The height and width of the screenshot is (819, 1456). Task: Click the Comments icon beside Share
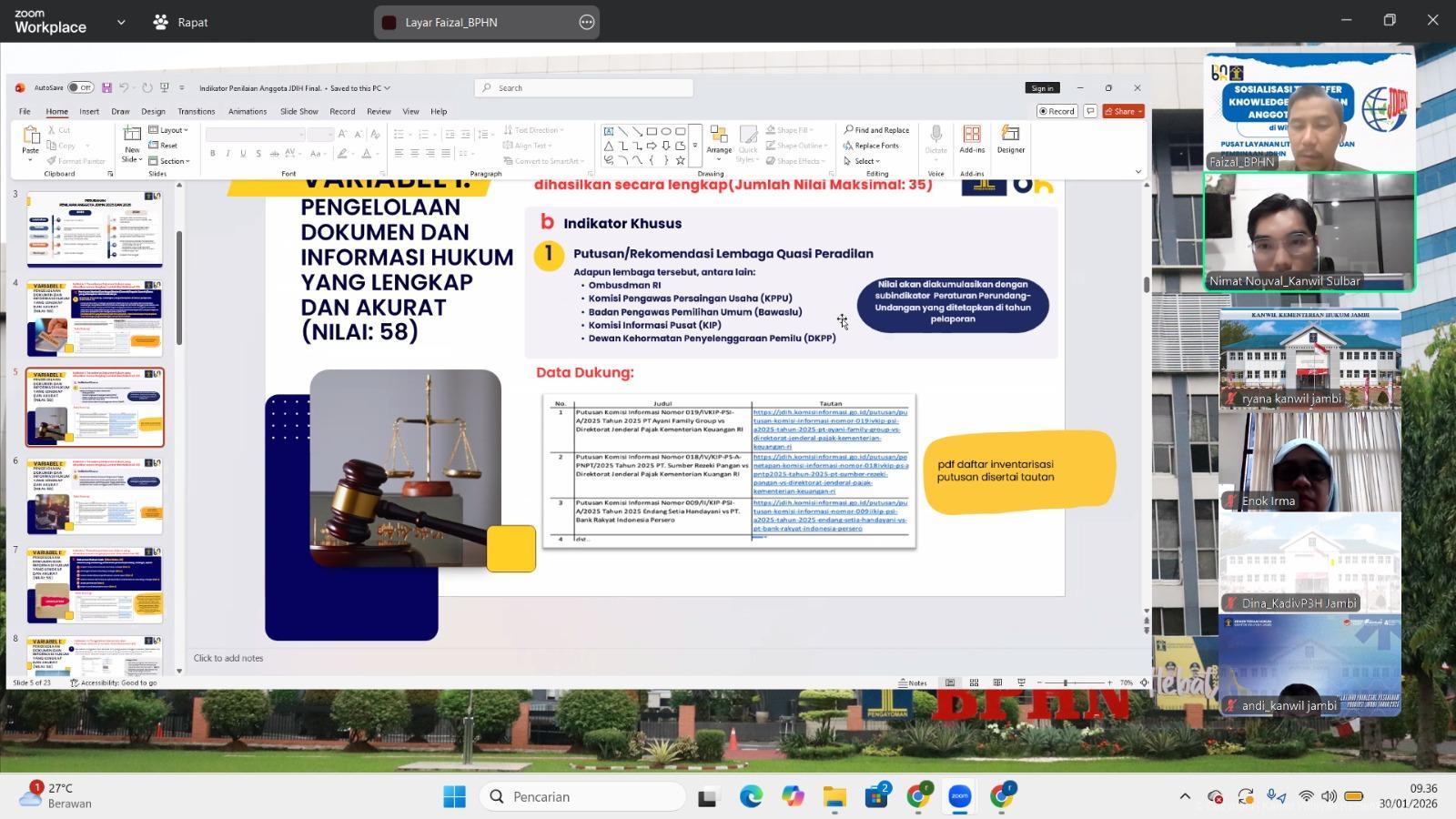point(1089,111)
